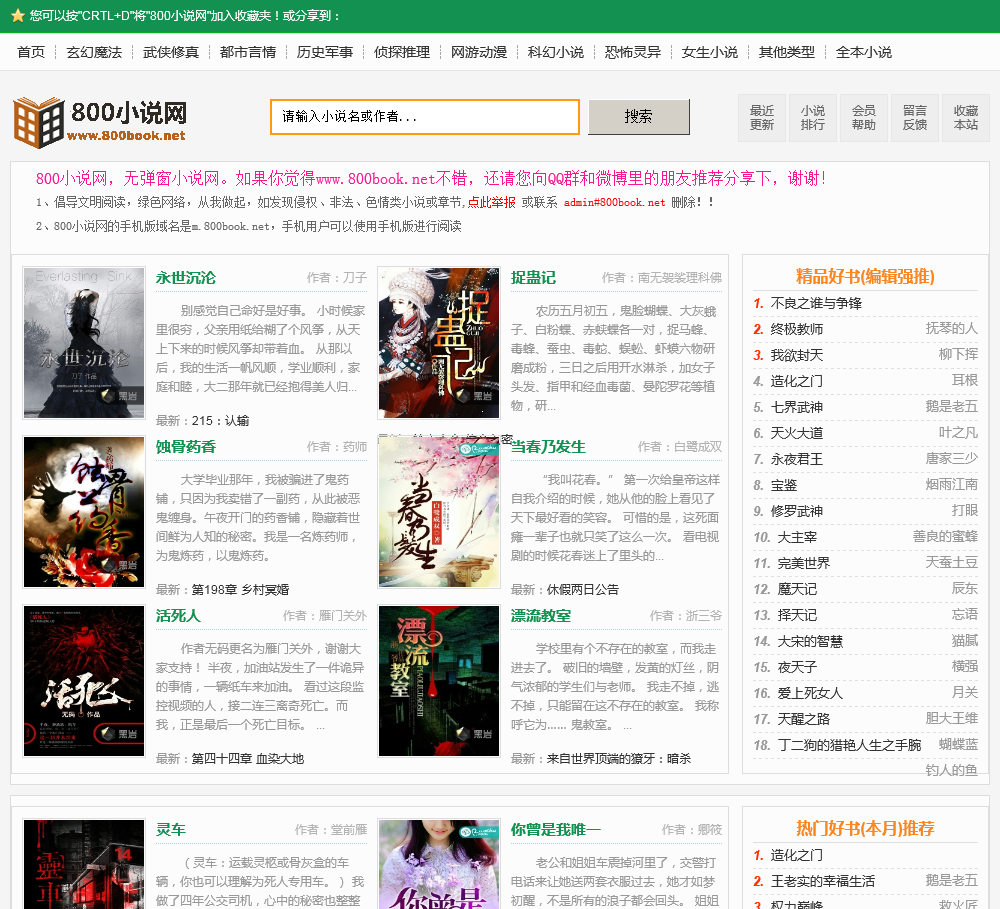Image resolution: width=1000 pixels, height=909 pixels.
Task: Open 最近更新 quick link
Action: [x=762, y=118]
